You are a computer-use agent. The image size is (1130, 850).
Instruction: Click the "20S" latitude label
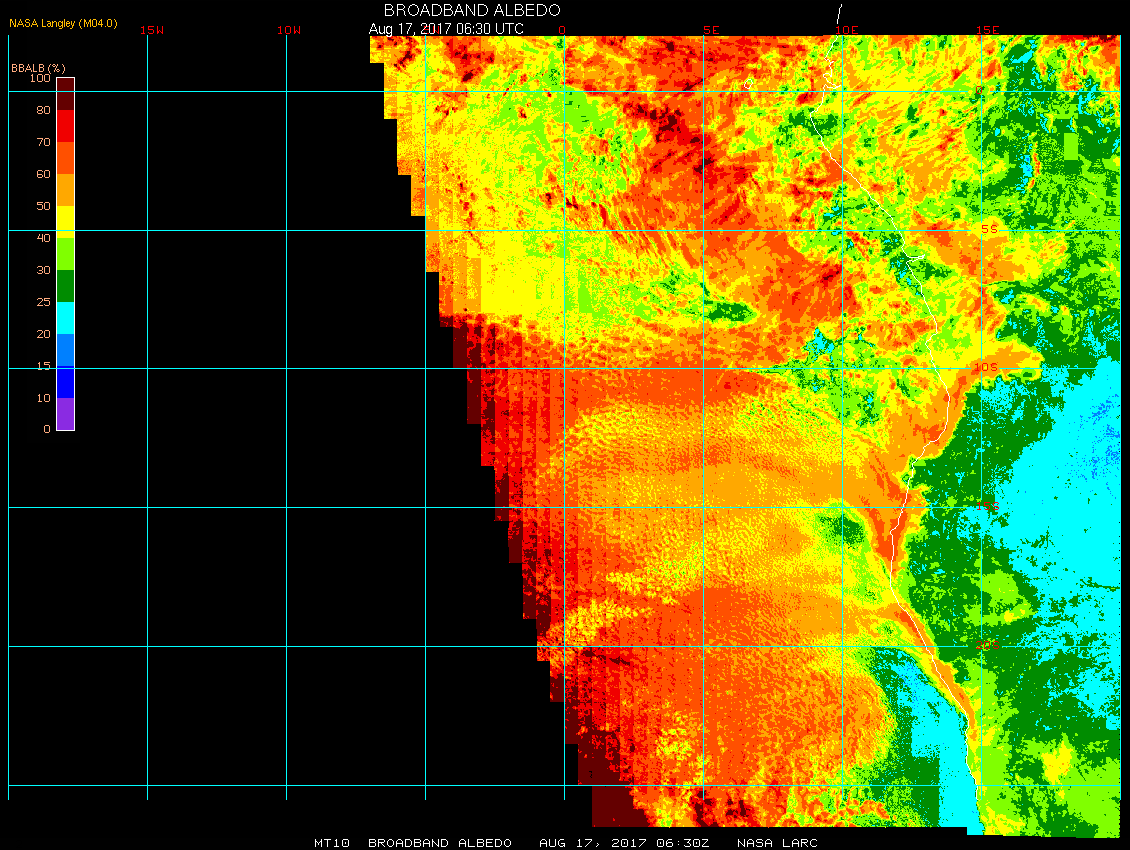point(987,645)
